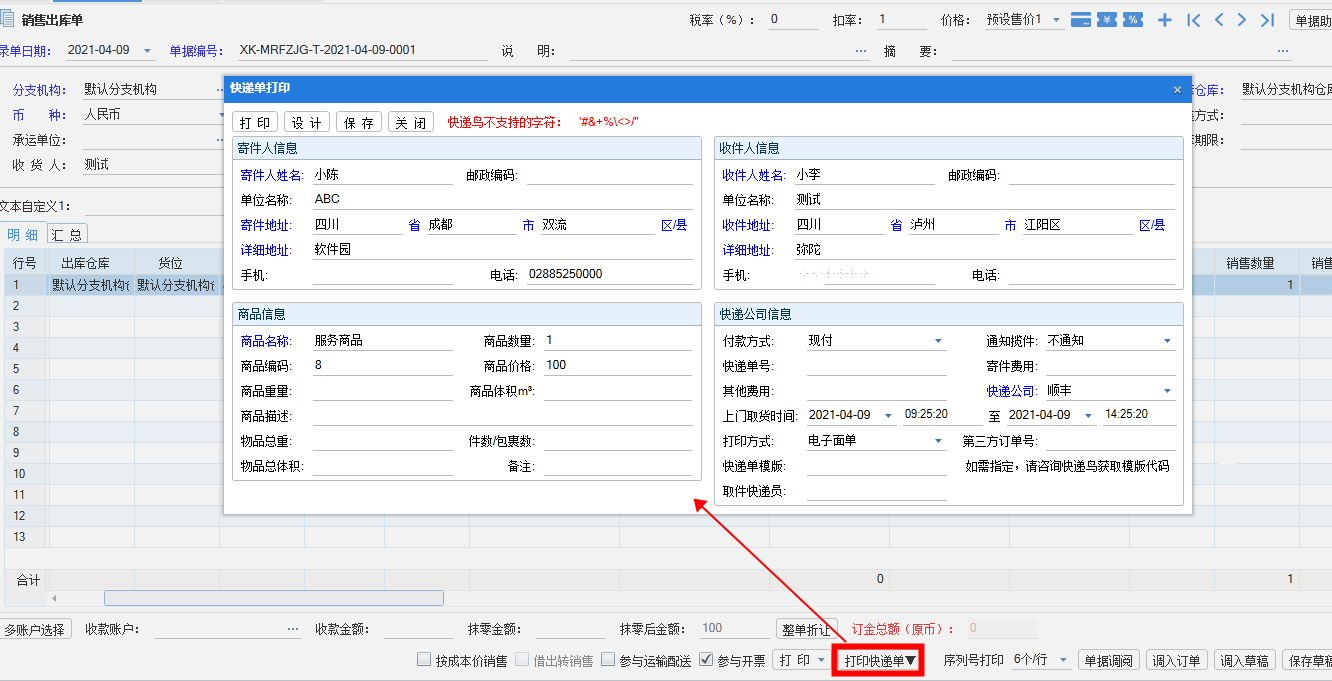Click the 第三方订单号 input field
The image size is (1332, 681).
[x=1110, y=441]
